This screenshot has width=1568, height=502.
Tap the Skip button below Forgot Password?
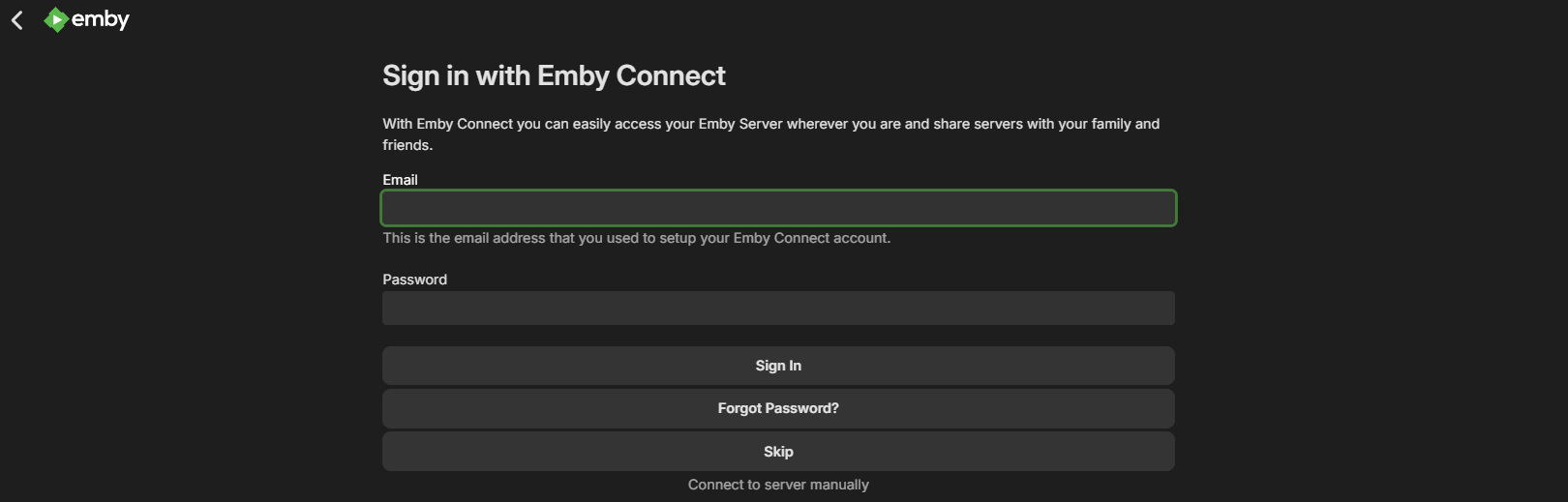[x=778, y=452]
